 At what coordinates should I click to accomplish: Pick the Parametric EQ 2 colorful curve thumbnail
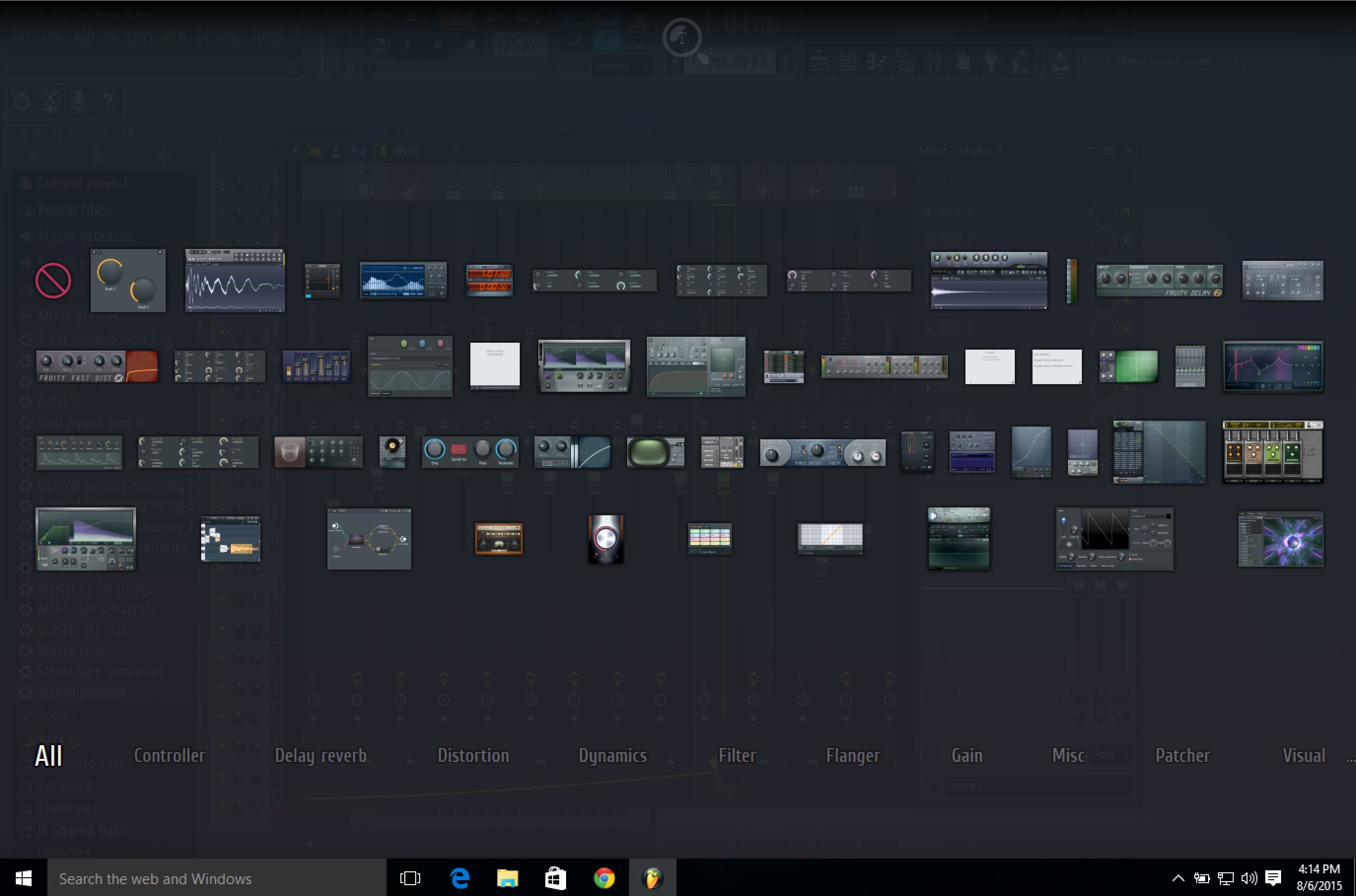click(1273, 366)
